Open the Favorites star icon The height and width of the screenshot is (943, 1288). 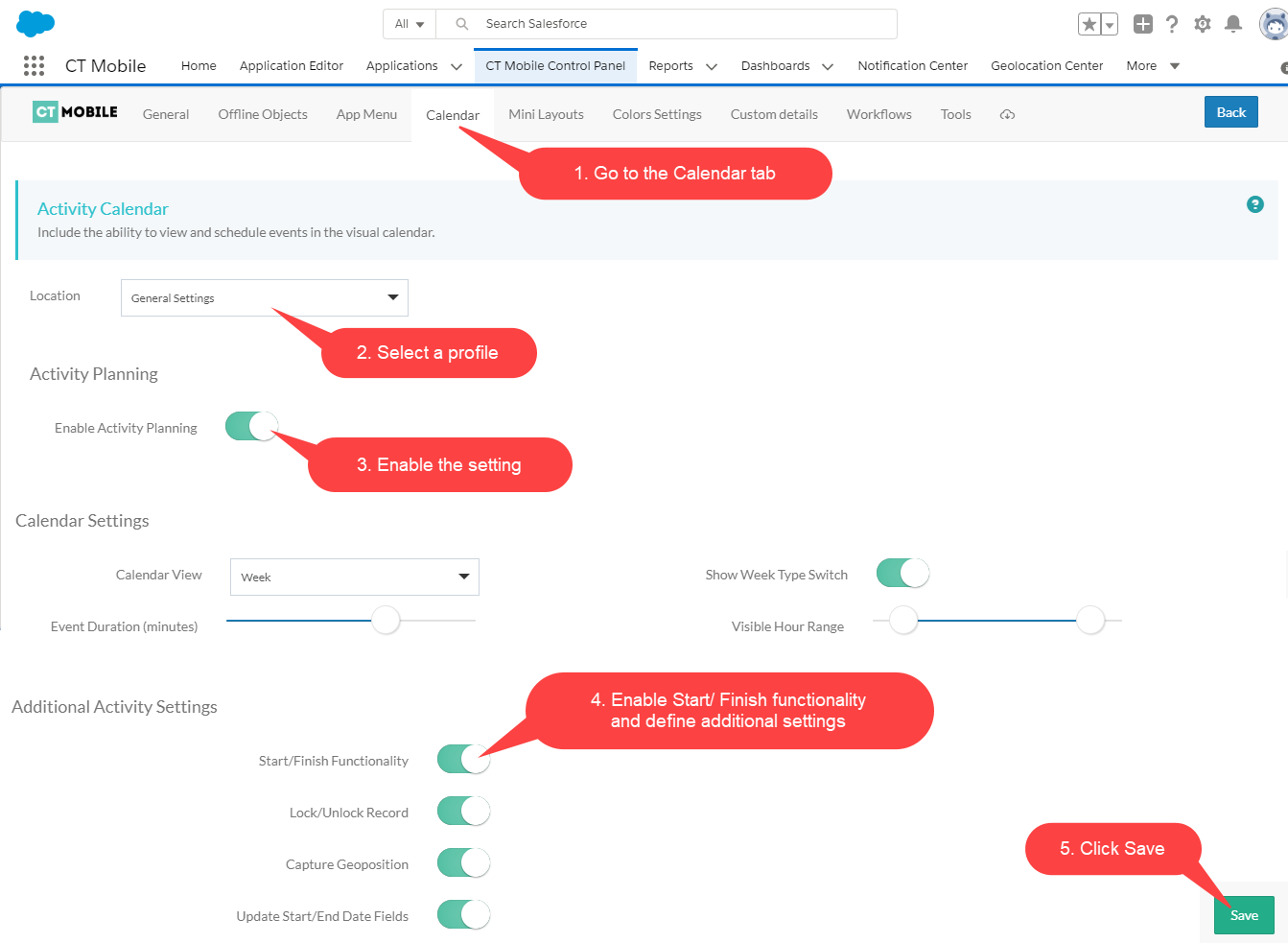1089,24
